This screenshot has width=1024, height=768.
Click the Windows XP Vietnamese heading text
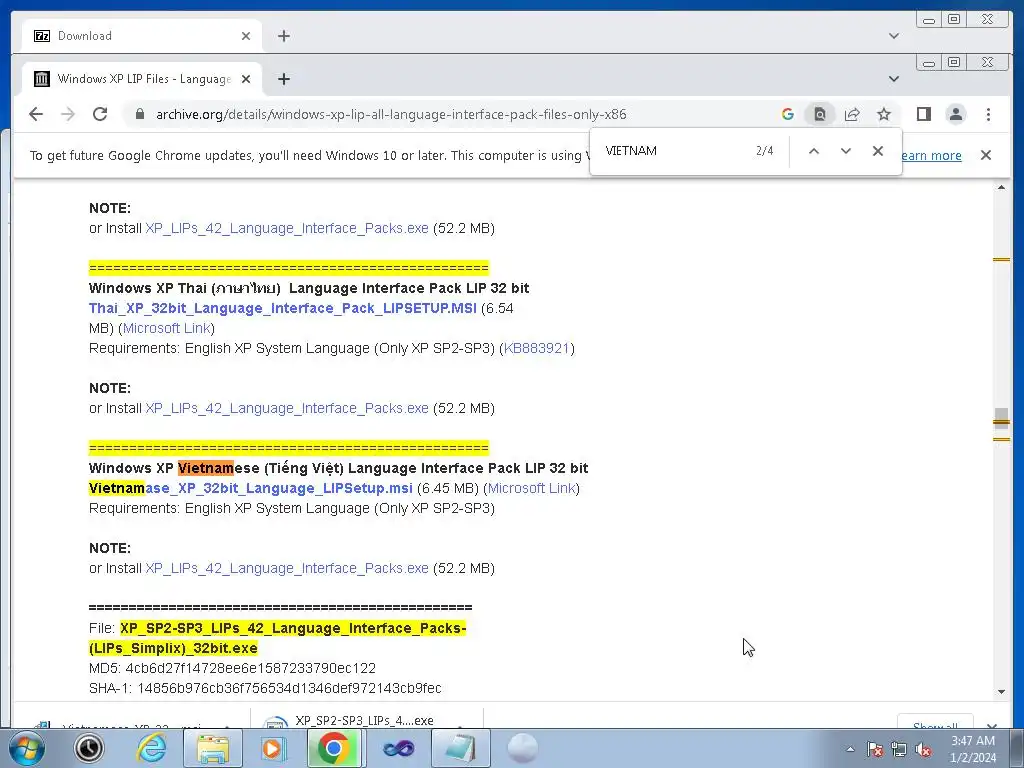point(338,468)
